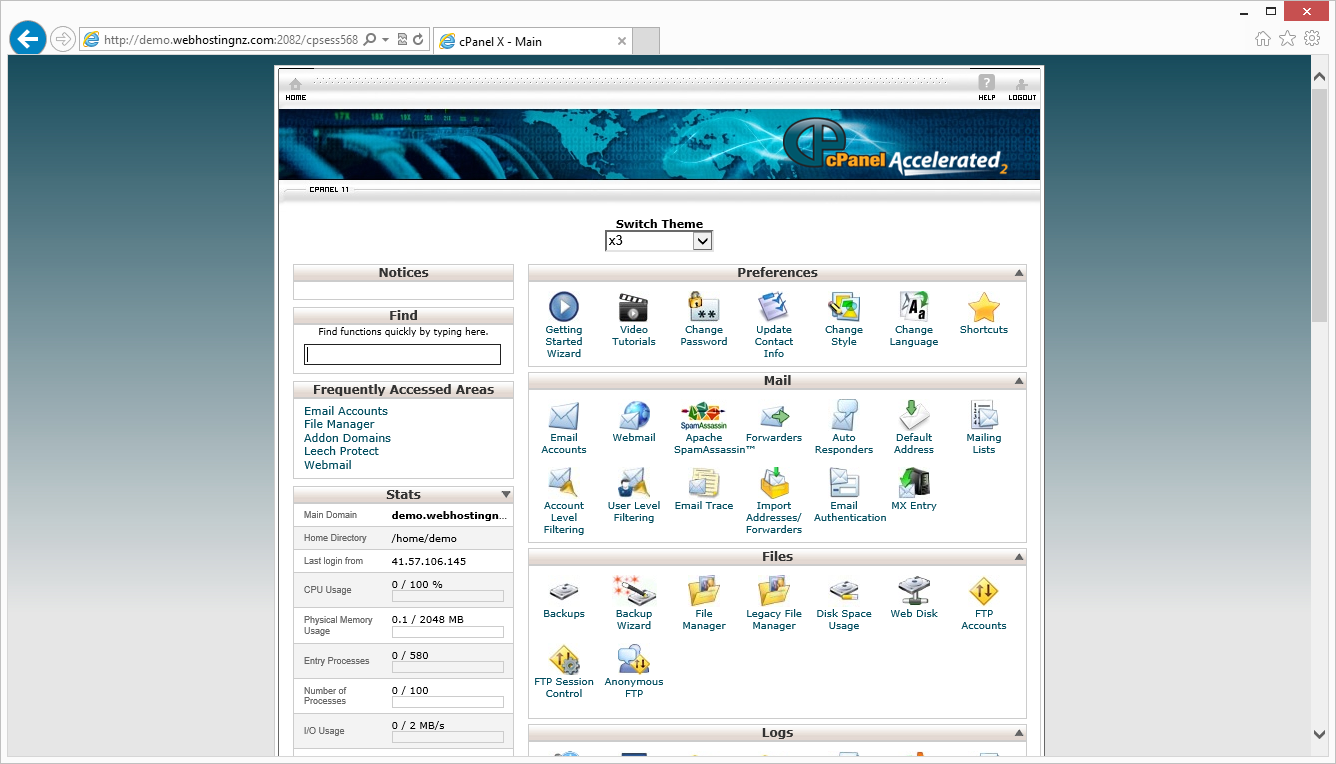1336x764 pixels.
Task: Click the Video Tutorials icon
Action: click(x=634, y=308)
